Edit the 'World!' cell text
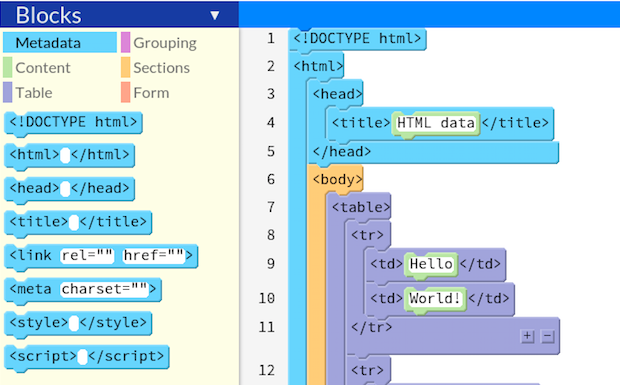The width and height of the screenshot is (620, 385). [x=435, y=298]
